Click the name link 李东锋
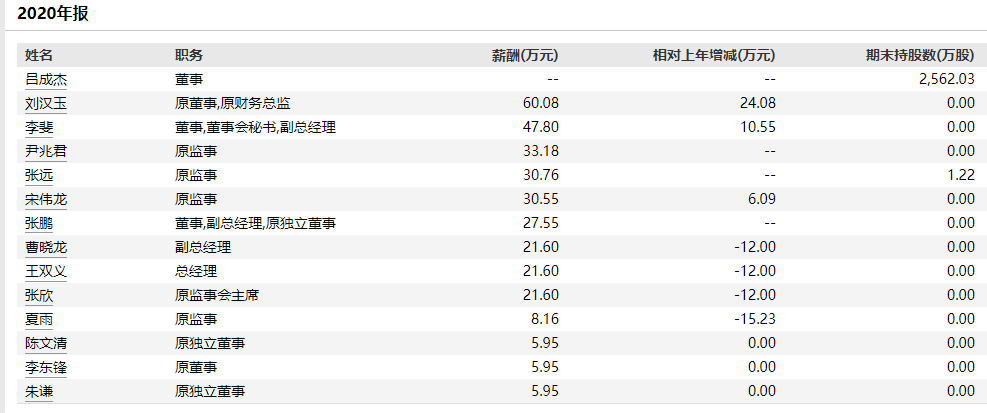 coord(46,367)
